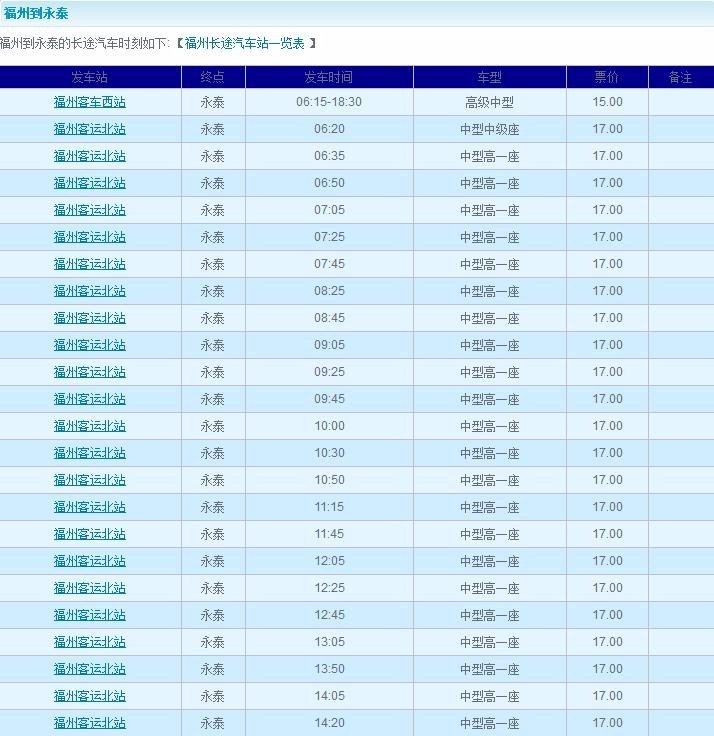Open 福州客运北站 link for the 14:05 departure

click(x=90, y=696)
